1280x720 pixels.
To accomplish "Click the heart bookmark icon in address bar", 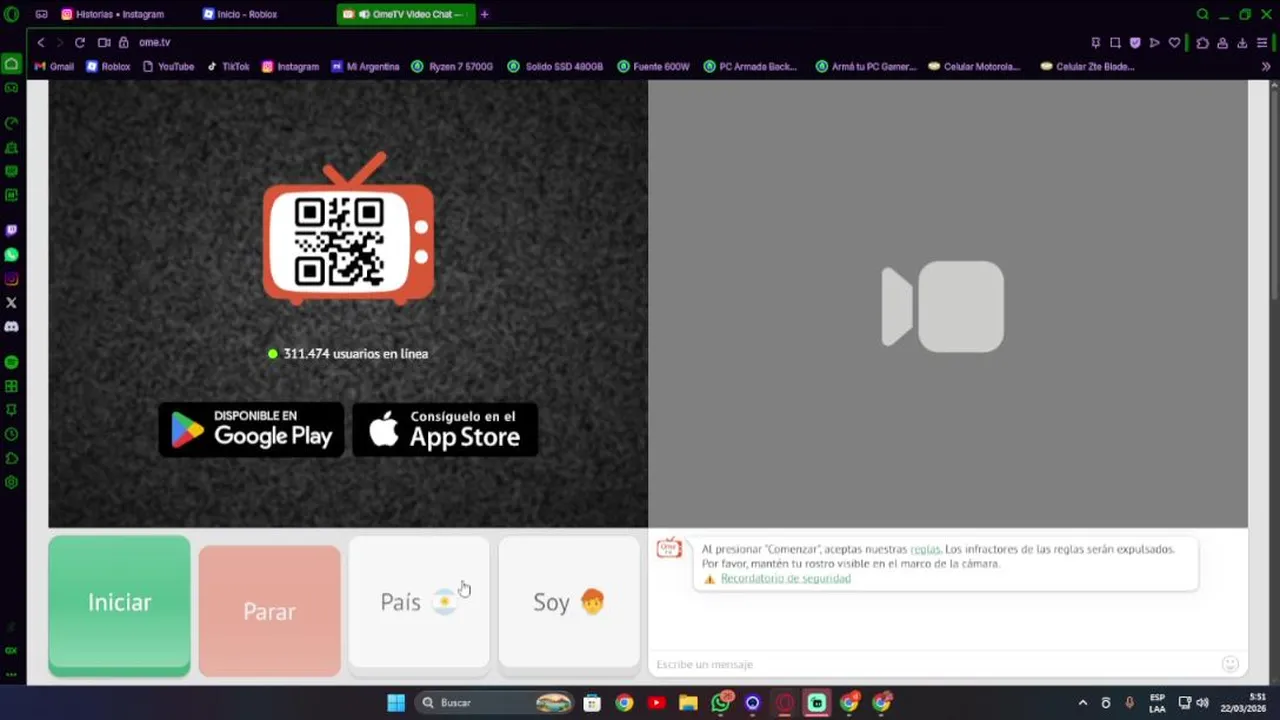I will click(x=1175, y=42).
